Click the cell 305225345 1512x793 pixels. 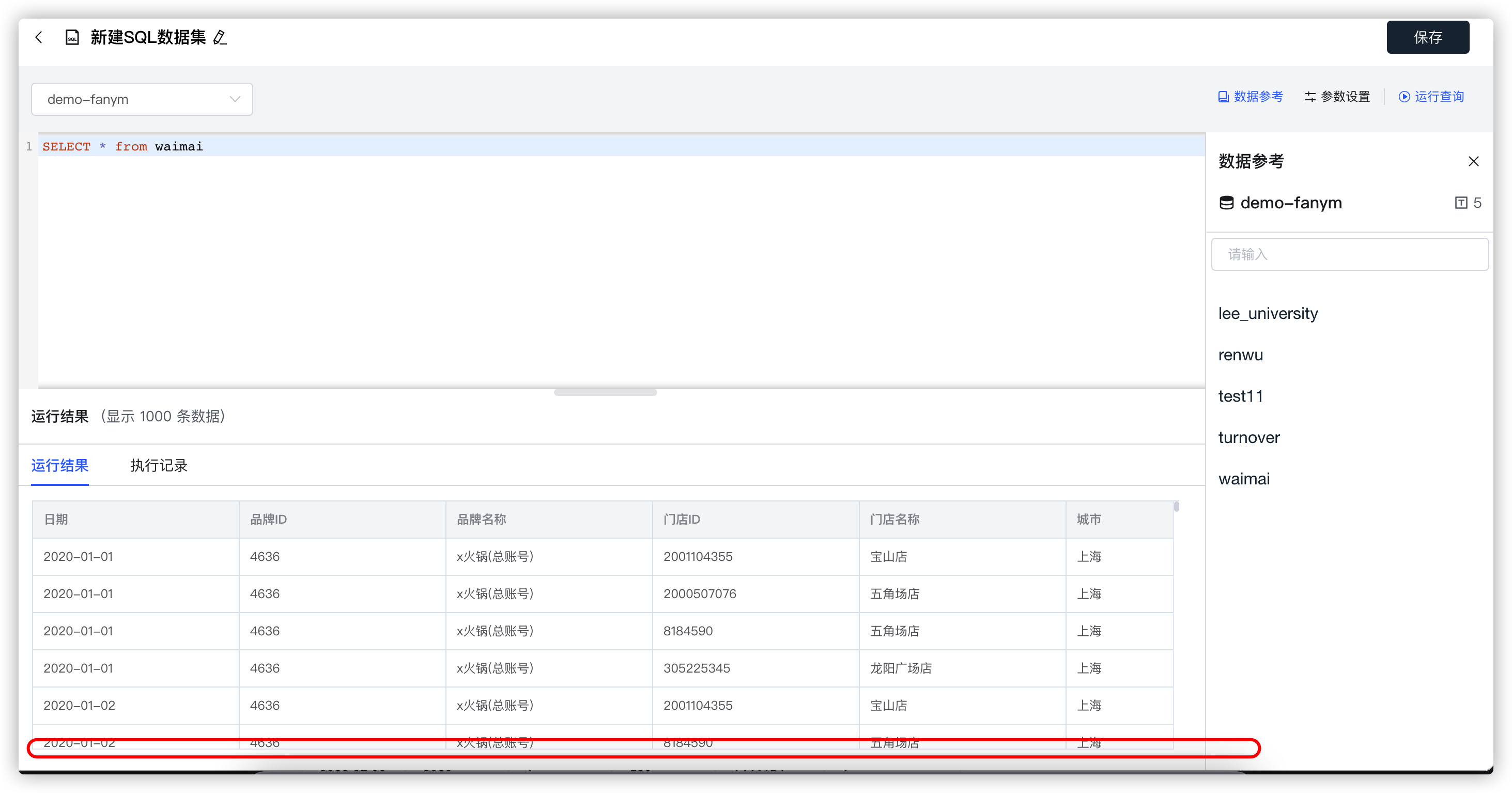coord(755,668)
